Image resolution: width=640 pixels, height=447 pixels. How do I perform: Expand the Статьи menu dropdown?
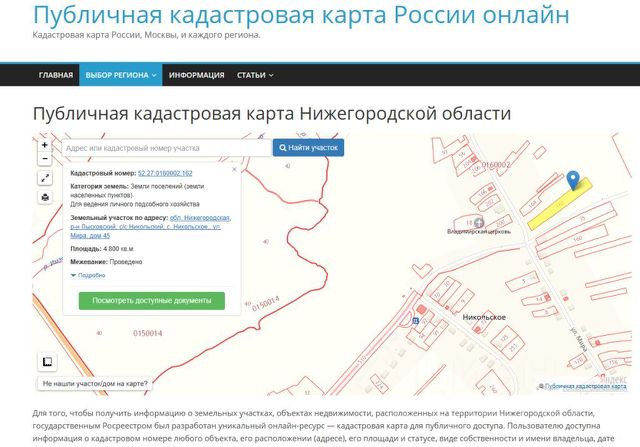(255, 75)
